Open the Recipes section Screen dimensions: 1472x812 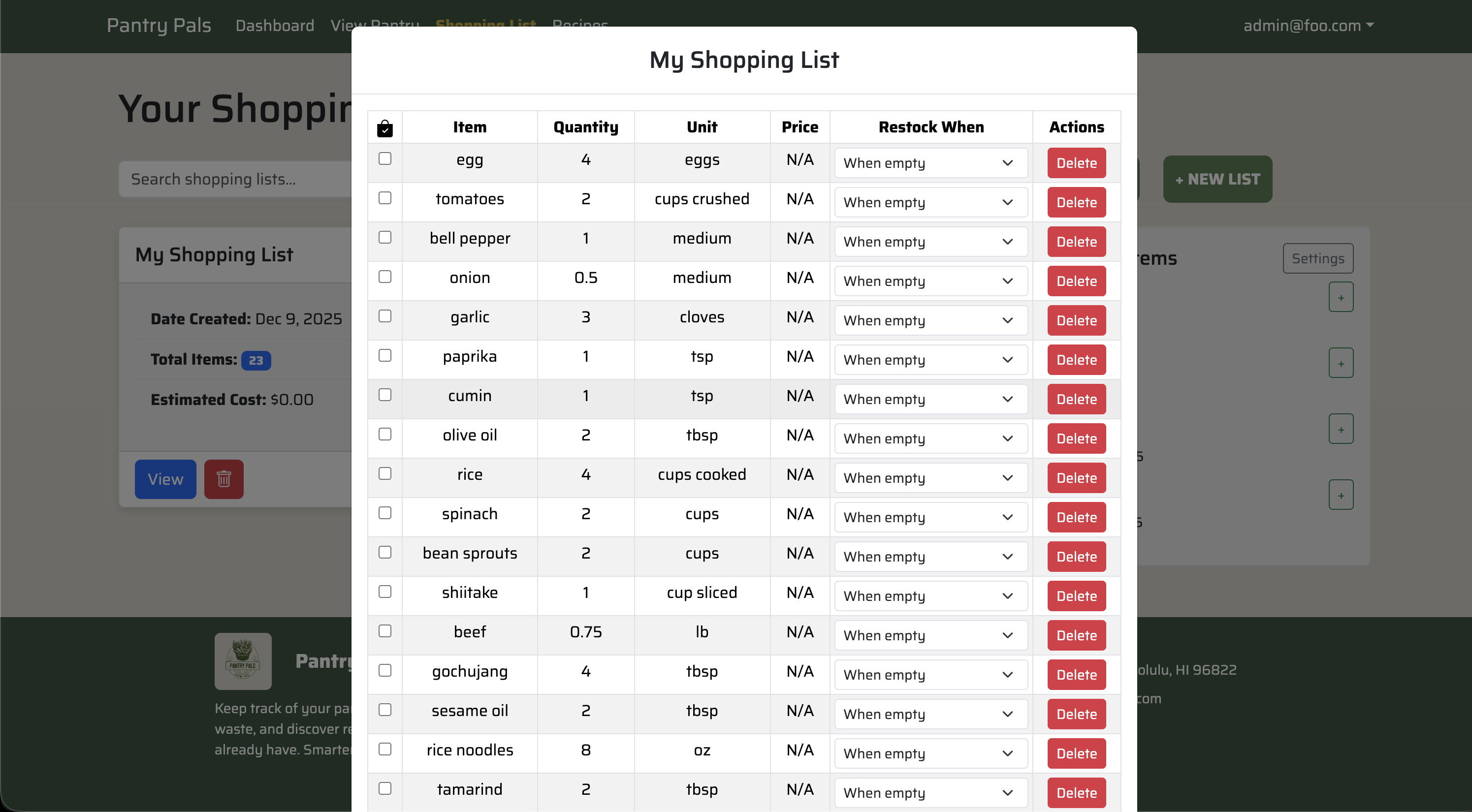pos(580,25)
